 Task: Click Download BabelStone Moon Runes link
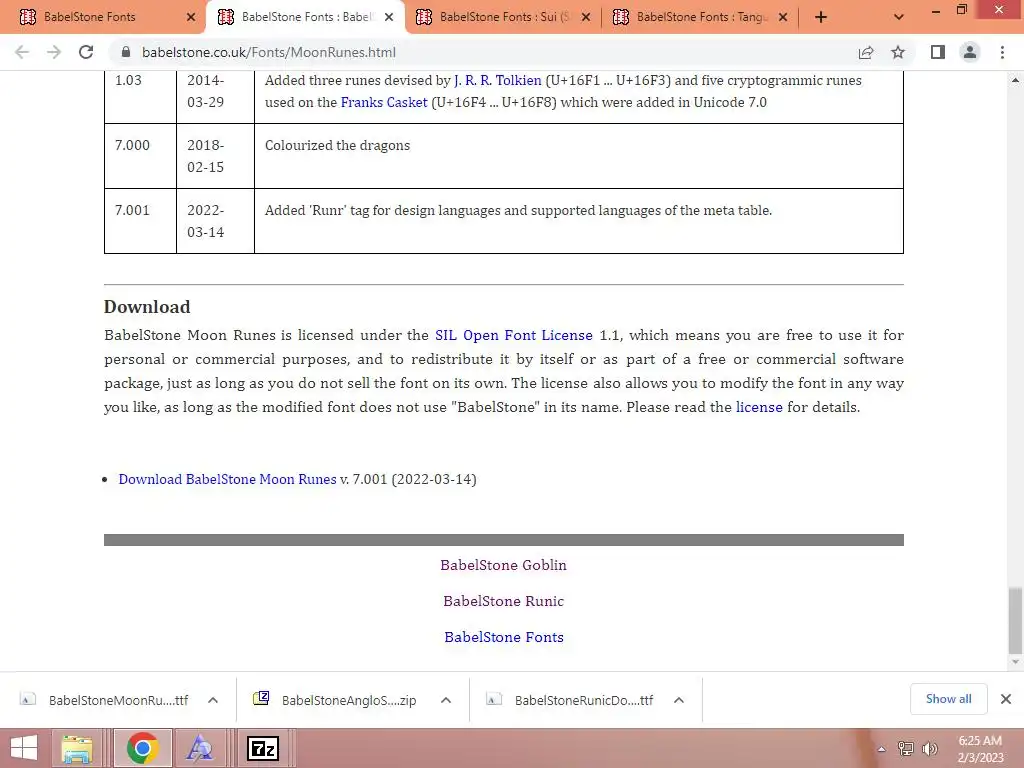pyautogui.click(x=227, y=479)
